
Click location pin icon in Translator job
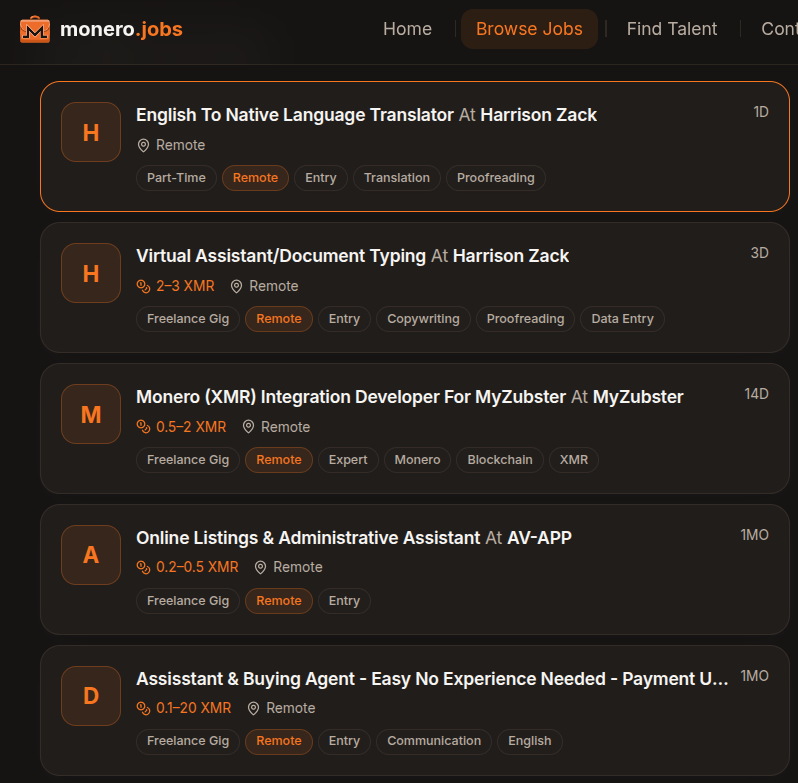[x=144, y=146]
